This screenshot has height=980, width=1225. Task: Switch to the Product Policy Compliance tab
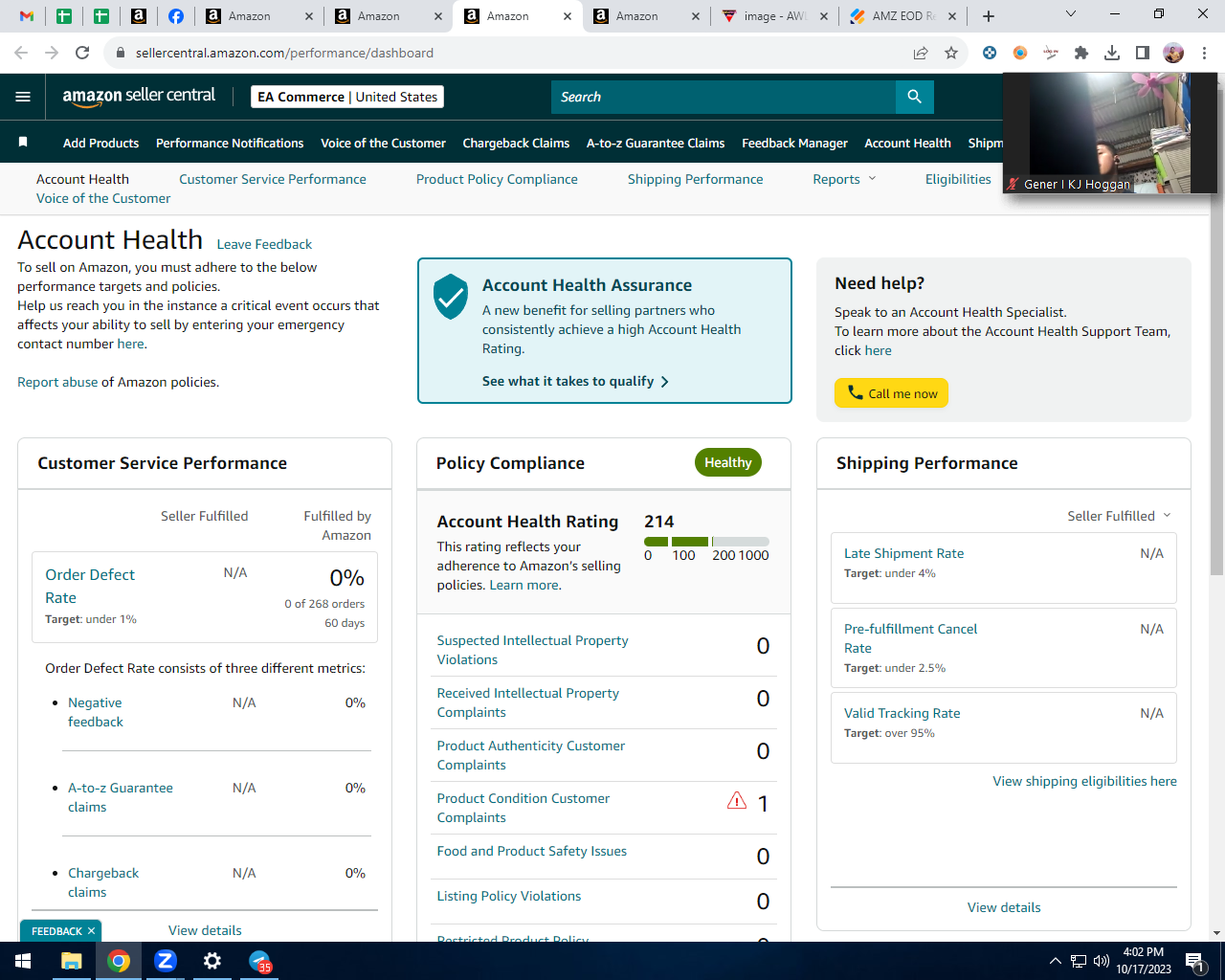(x=497, y=179)
